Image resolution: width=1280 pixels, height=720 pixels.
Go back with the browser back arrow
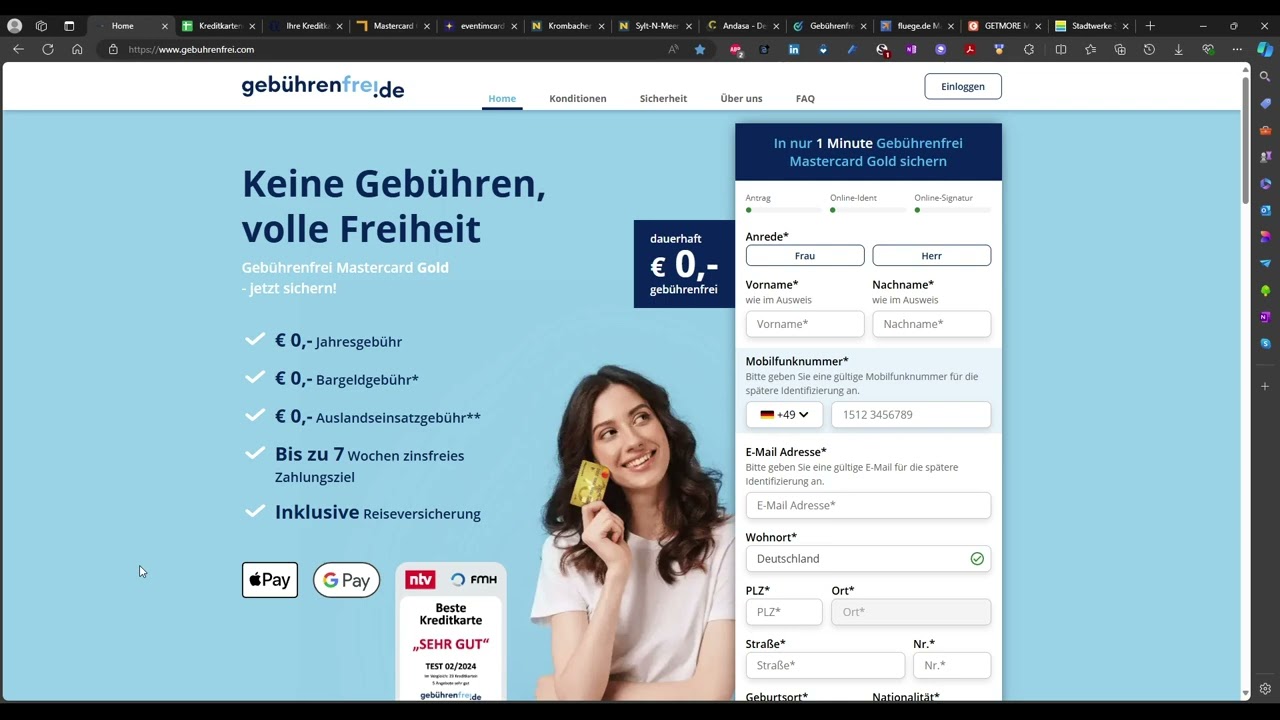tap(18, 49)
